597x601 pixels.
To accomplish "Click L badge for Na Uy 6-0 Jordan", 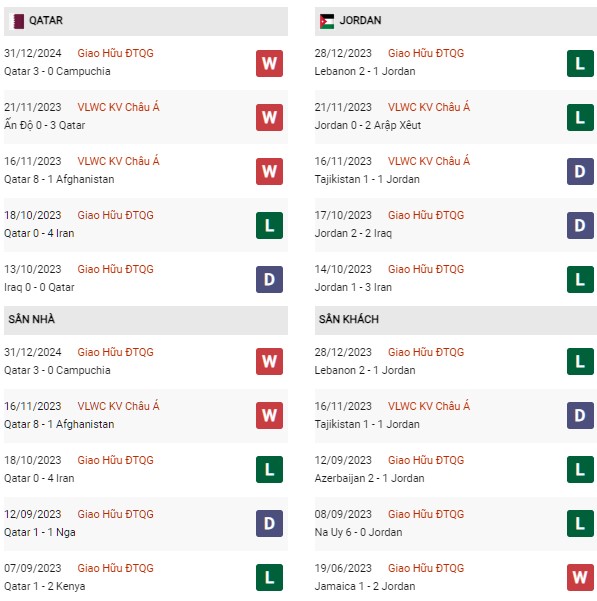I will [x=580, y=523].
